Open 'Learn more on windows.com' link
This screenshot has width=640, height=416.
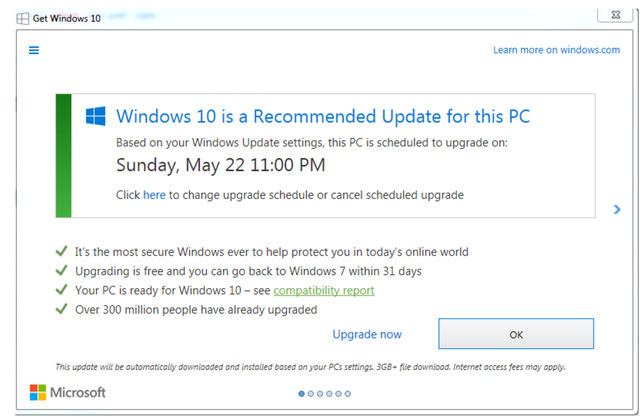[x=557, y=50]
